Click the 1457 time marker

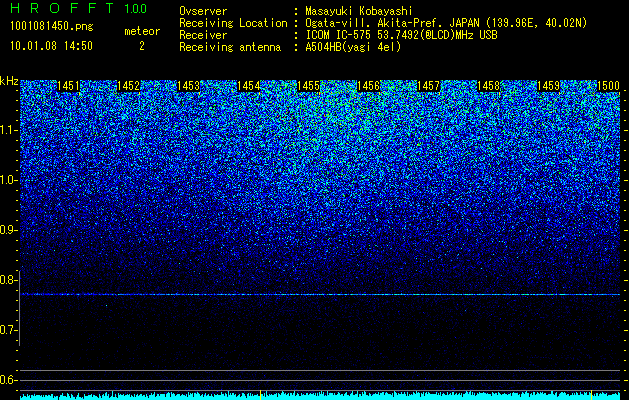point(428,86)
